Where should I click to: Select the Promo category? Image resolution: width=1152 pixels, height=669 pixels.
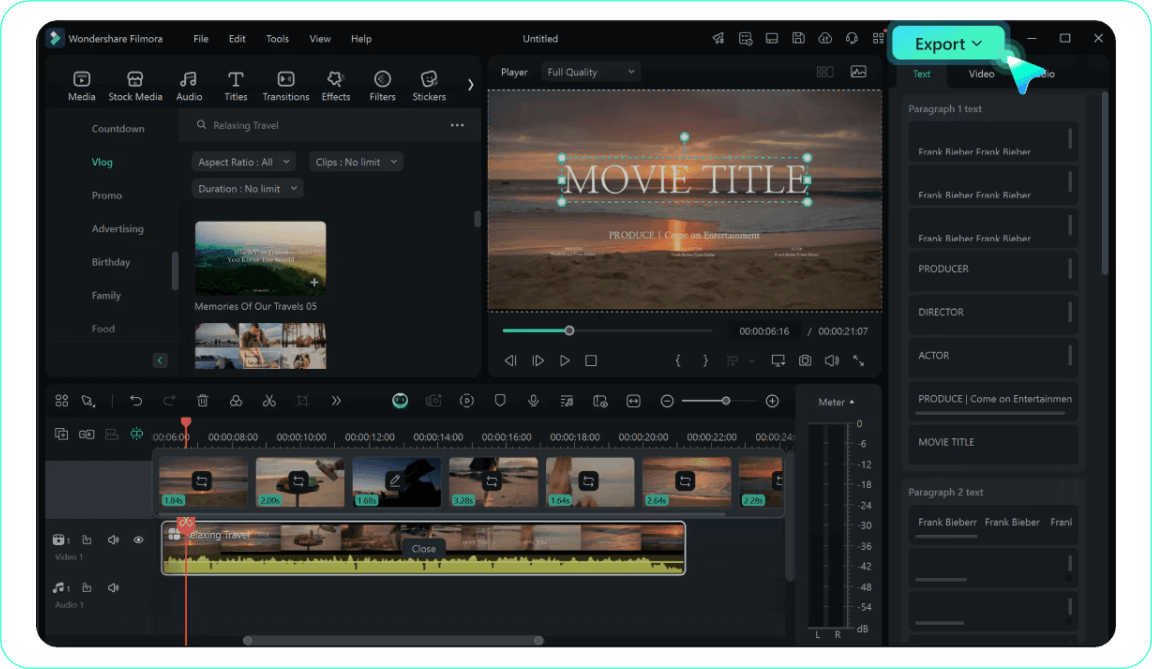[x=107, y=195]
